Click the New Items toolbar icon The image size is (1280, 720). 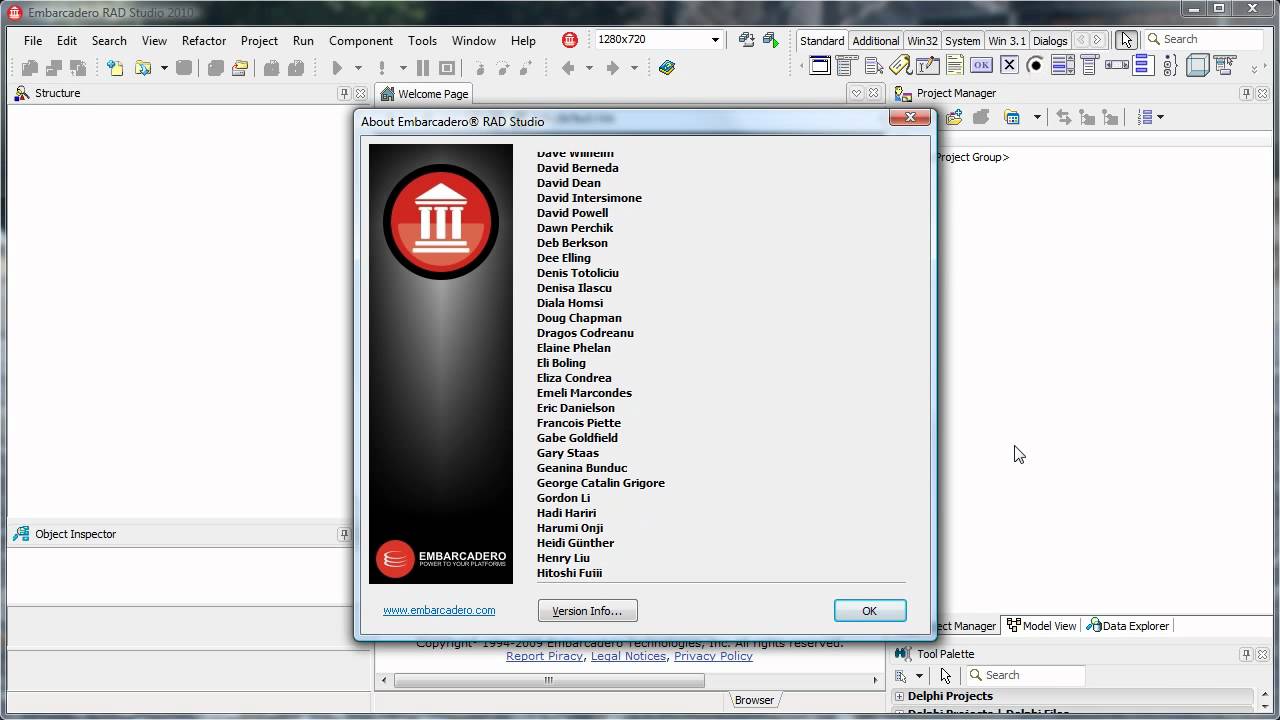click(x=116, y=68)
